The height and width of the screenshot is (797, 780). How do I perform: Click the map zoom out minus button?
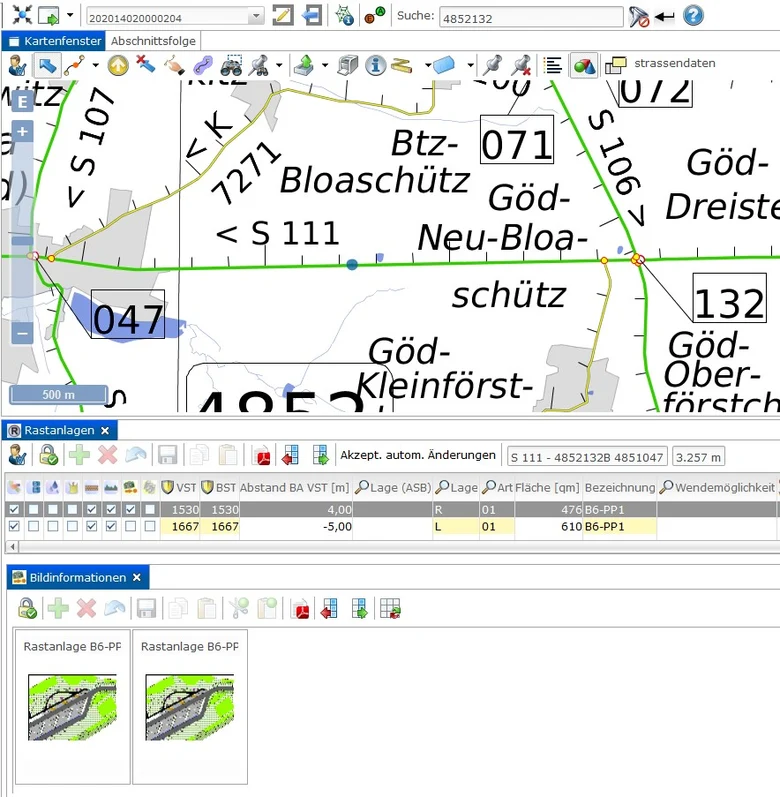[22, 334]
